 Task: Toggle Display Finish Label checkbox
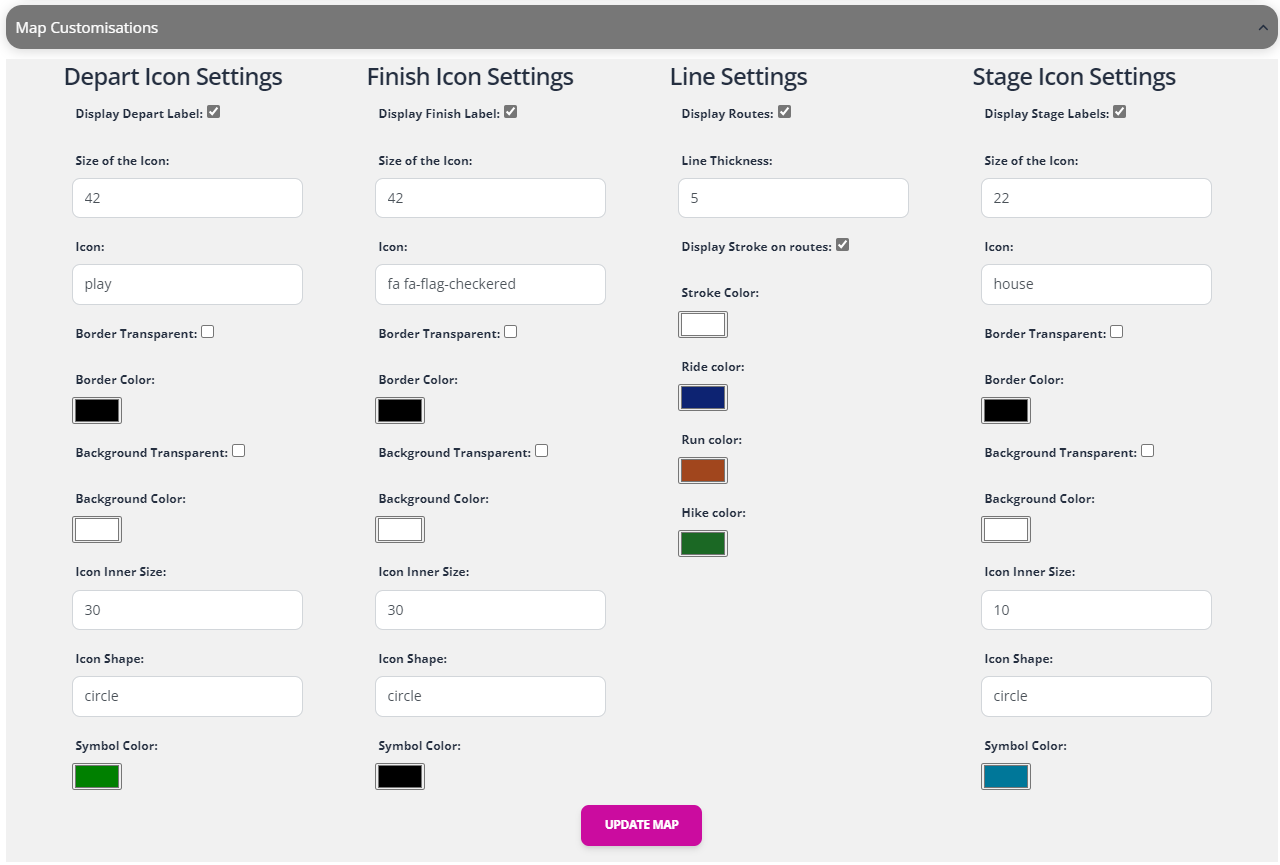511,112
